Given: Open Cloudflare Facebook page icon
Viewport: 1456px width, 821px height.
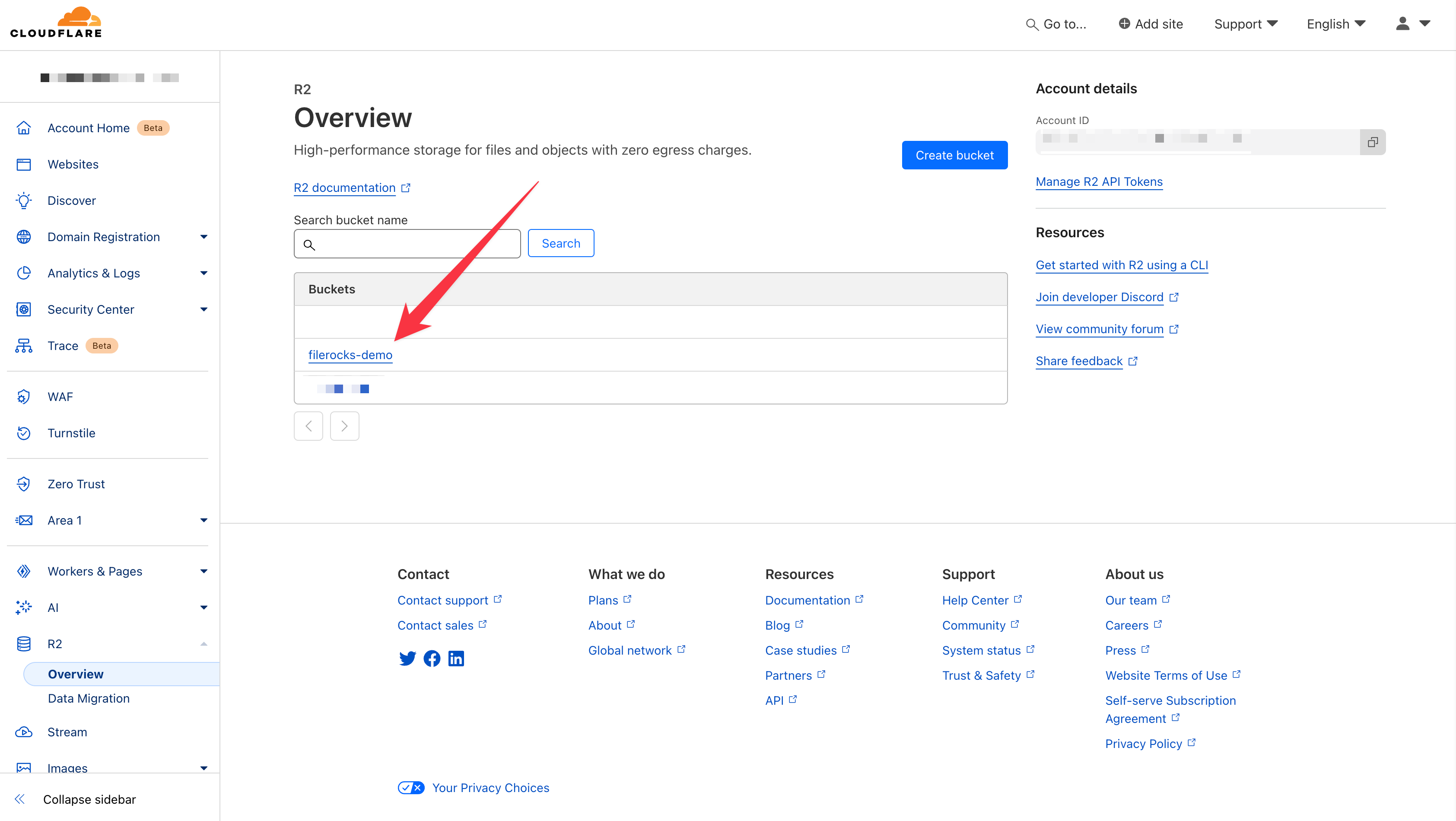Looking at the screenshot, I should click(432, 658).
